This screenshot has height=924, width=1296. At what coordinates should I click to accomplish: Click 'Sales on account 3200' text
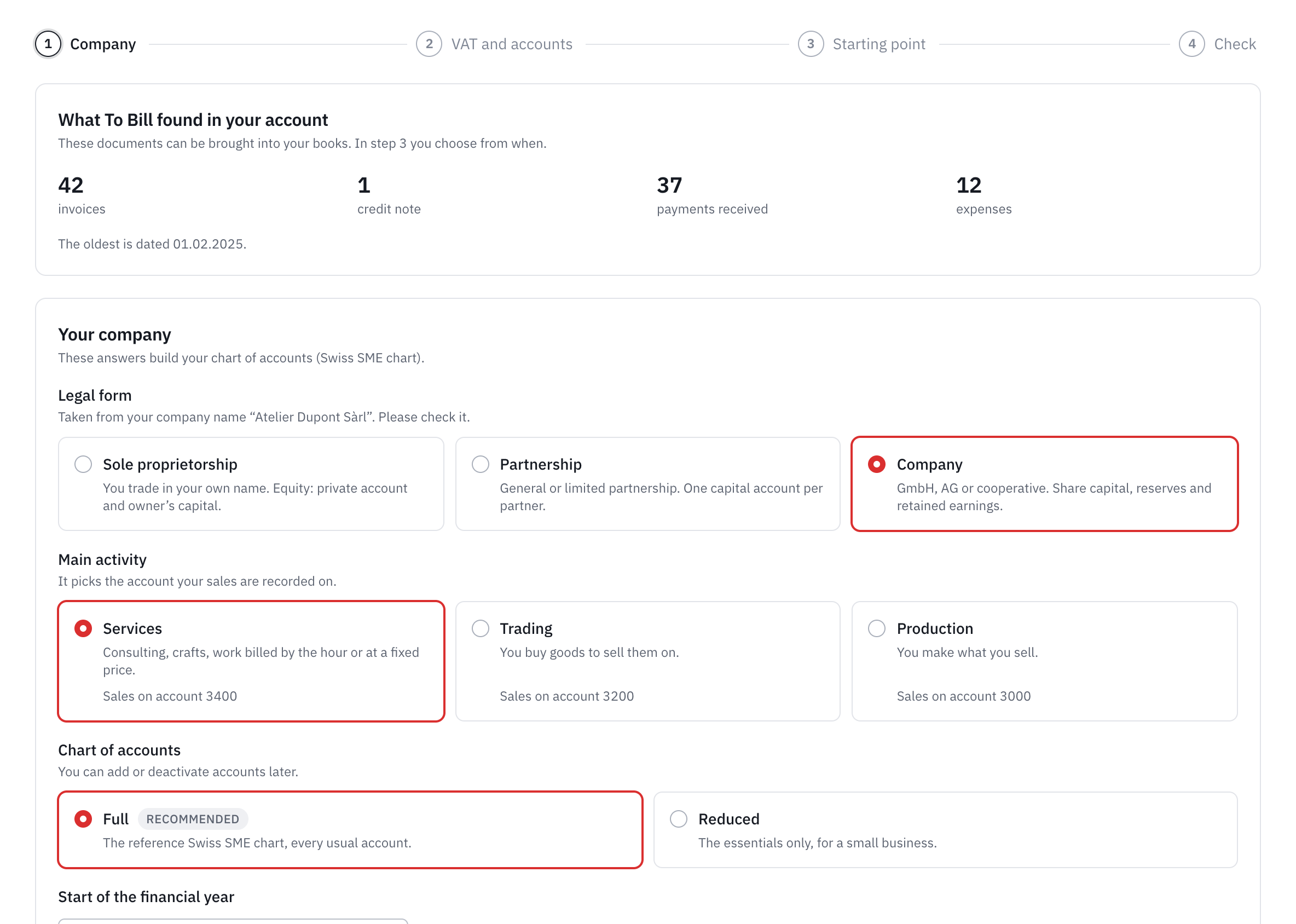pyautogui.click(x=566, y=696)
